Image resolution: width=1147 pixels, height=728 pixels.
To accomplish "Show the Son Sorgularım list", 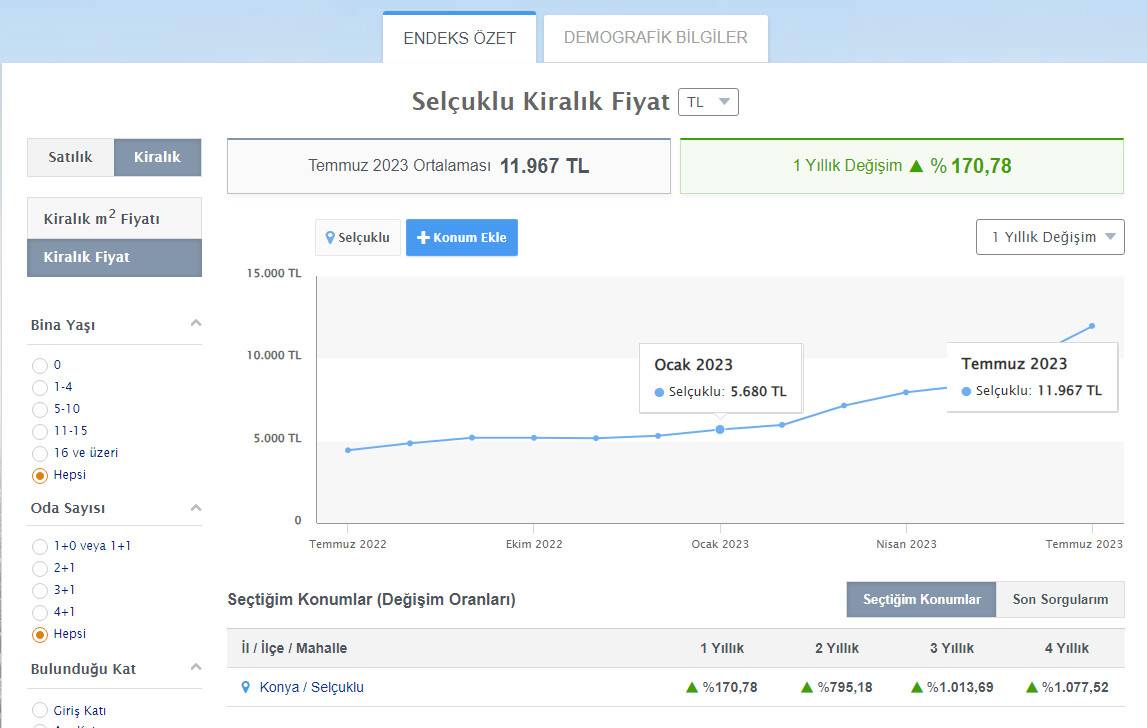I will (1060, 599).
